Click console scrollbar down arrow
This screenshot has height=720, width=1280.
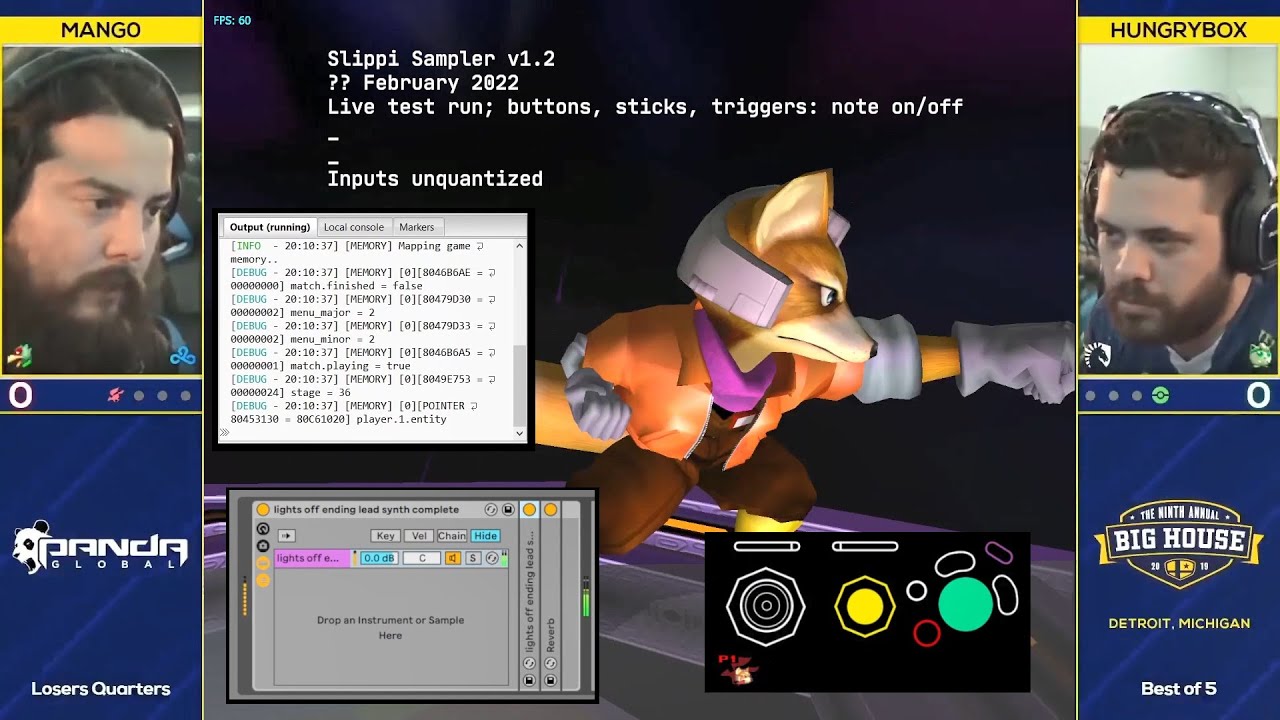(520, 433)
